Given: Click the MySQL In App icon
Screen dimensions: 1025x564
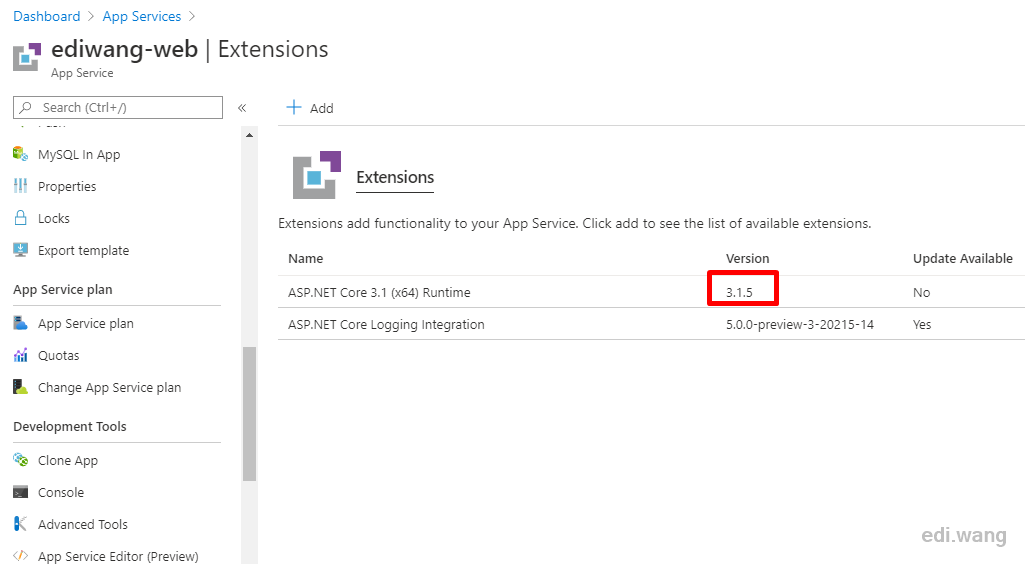Looking at the screenshot, I should (x=20, y=154).
